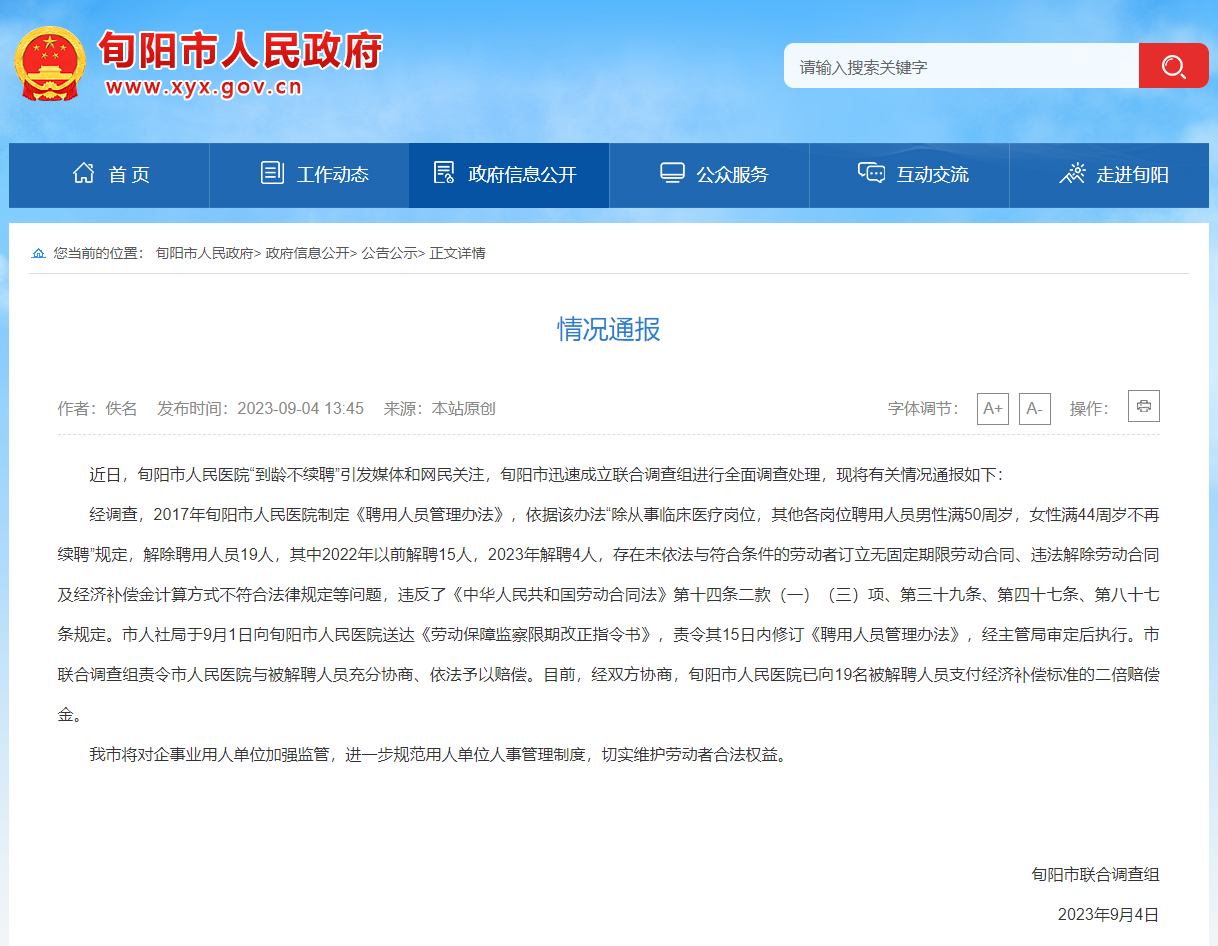1218x946 pixels.
Task: Click the icon beside 走进旬阳
Action: [1072, 173]
